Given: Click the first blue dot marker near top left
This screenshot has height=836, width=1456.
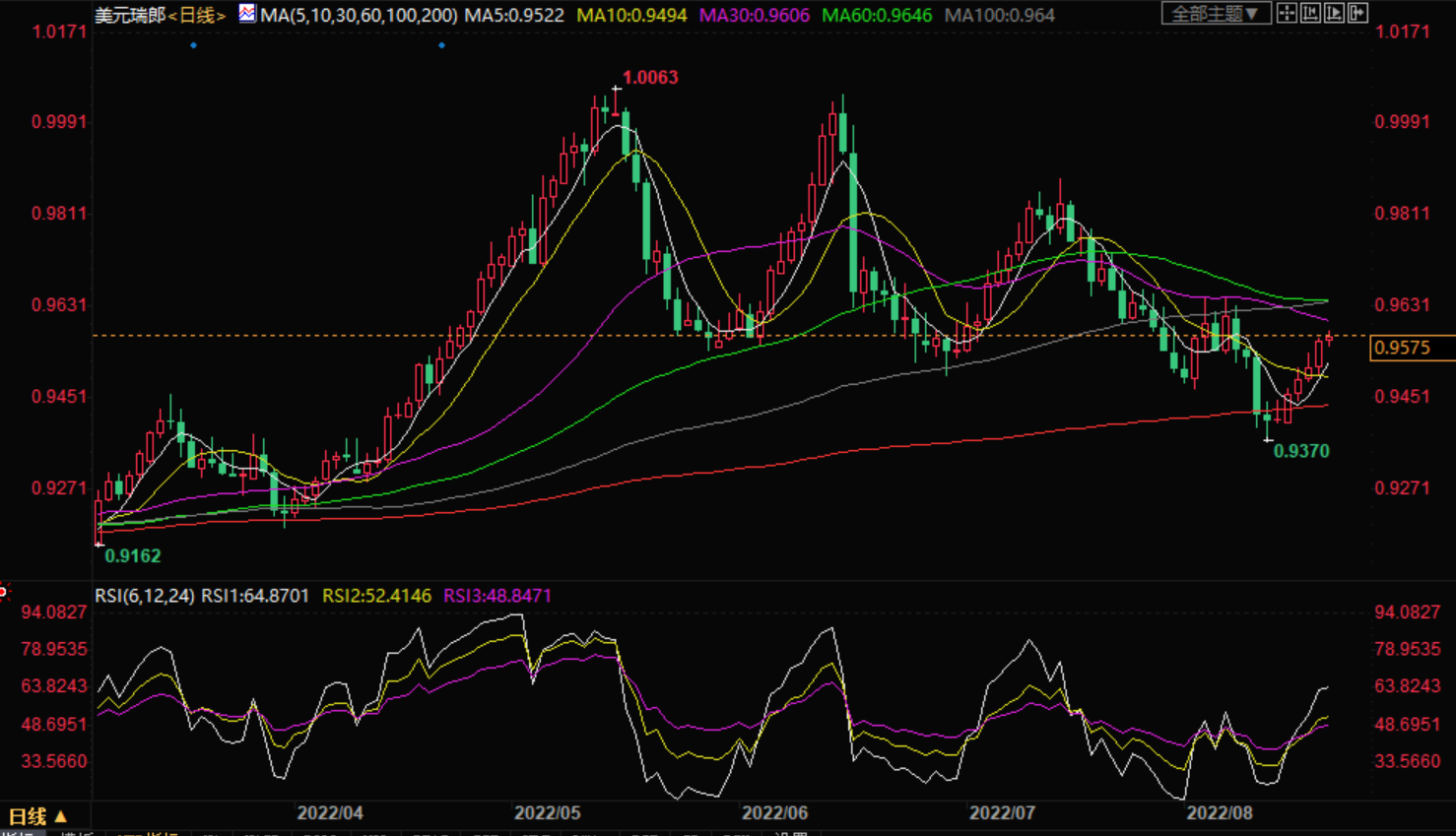Looking at the screenshot, I should pos(193,45).
